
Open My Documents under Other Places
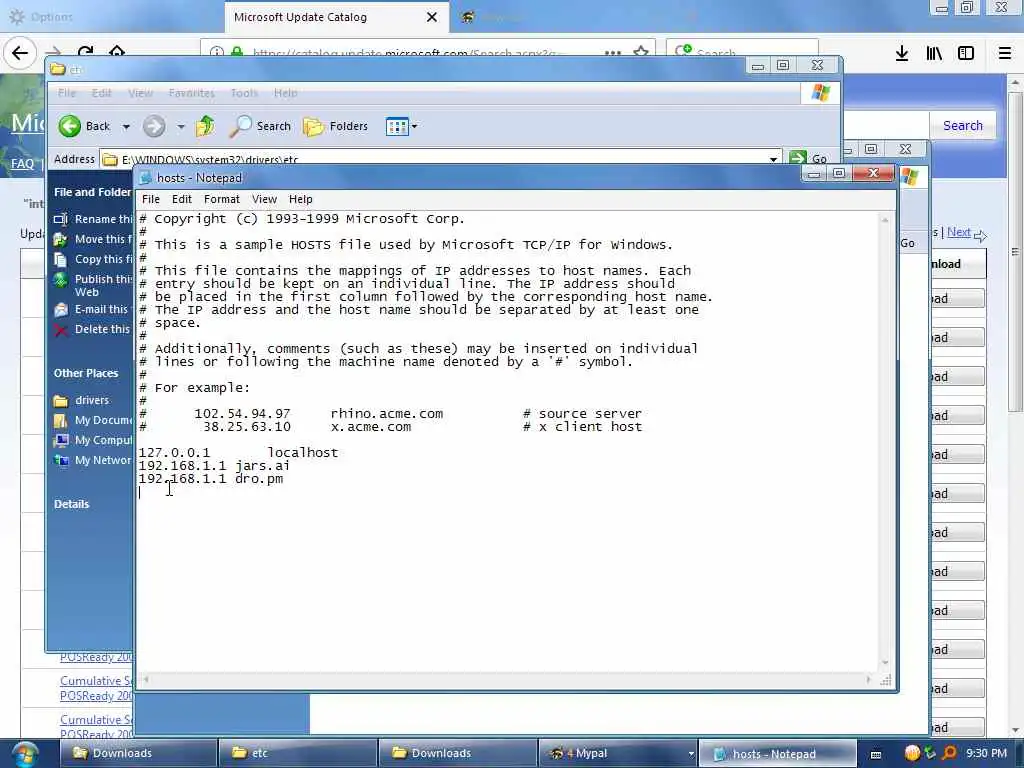tap(93, 420)
